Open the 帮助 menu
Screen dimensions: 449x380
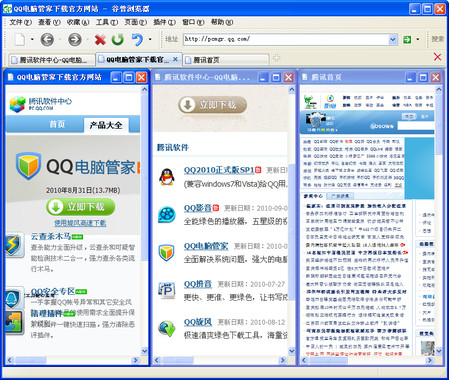click(x=222, y=22)
